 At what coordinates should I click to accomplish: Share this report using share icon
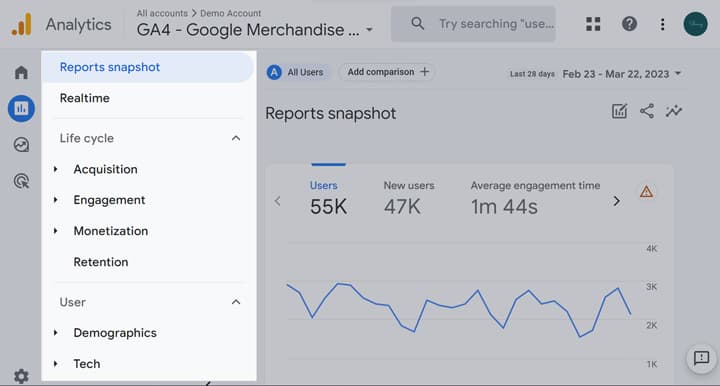pyautogui.click(x=647, y=111)
